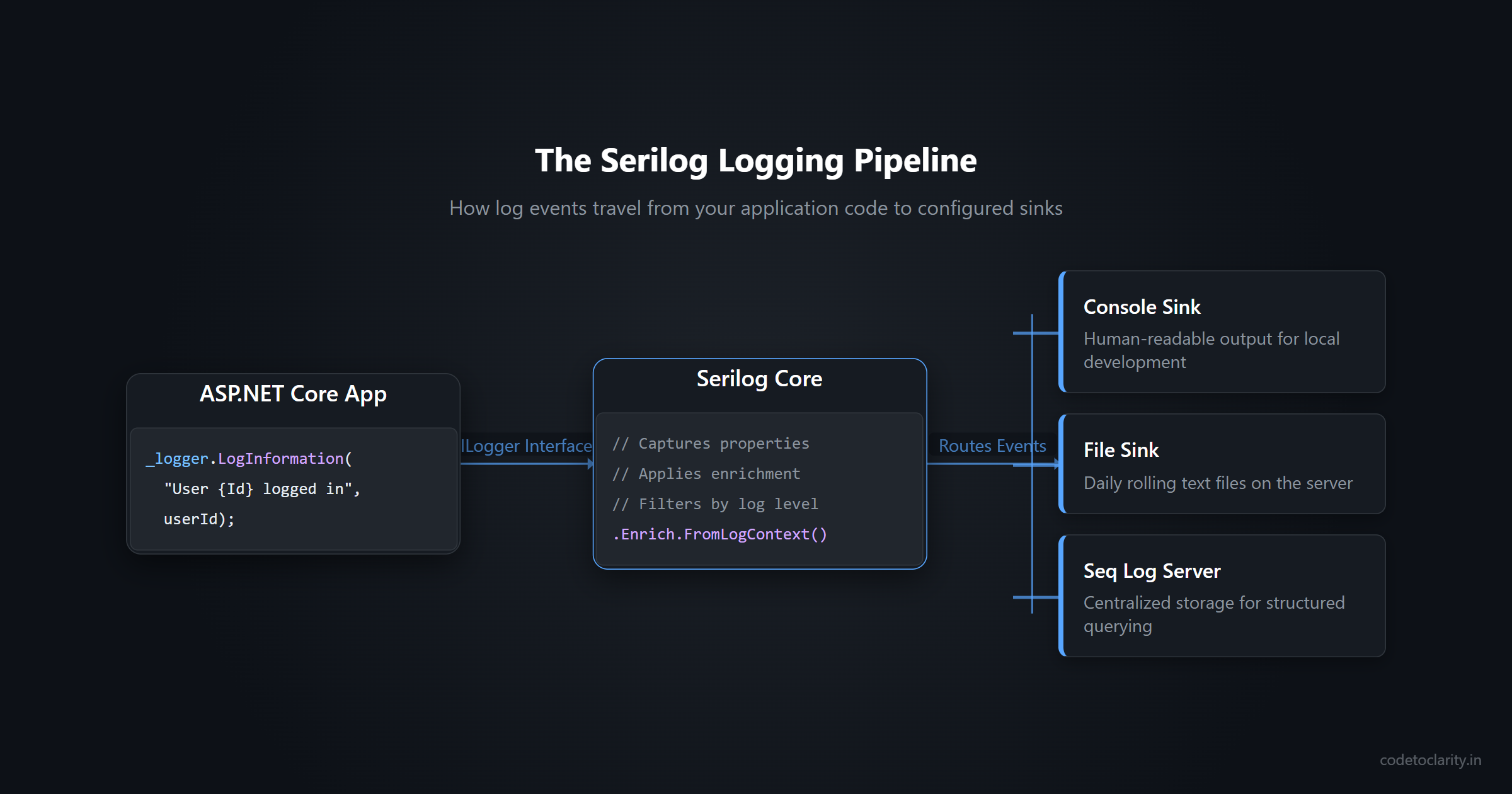Click the title 'The Serilog Logging Pipeline'
1512x794 pixels.
click(x=755, y=161)
